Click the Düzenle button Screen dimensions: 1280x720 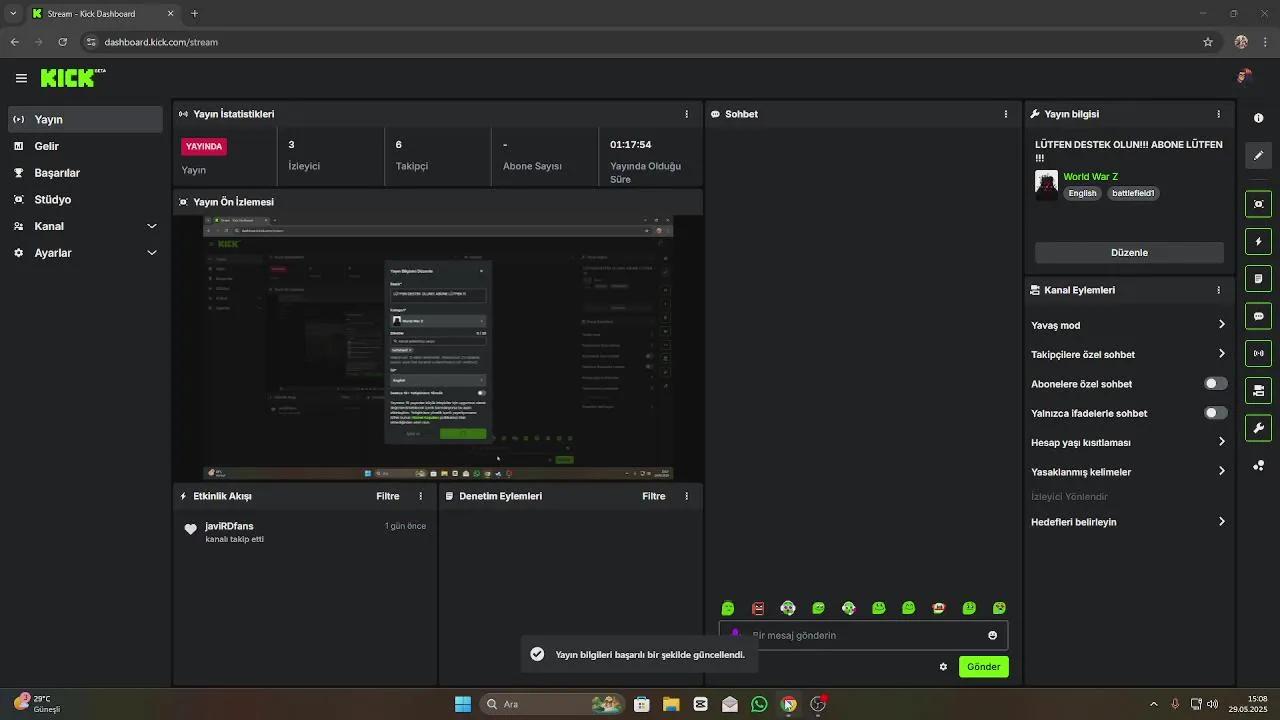point(1129,253)
